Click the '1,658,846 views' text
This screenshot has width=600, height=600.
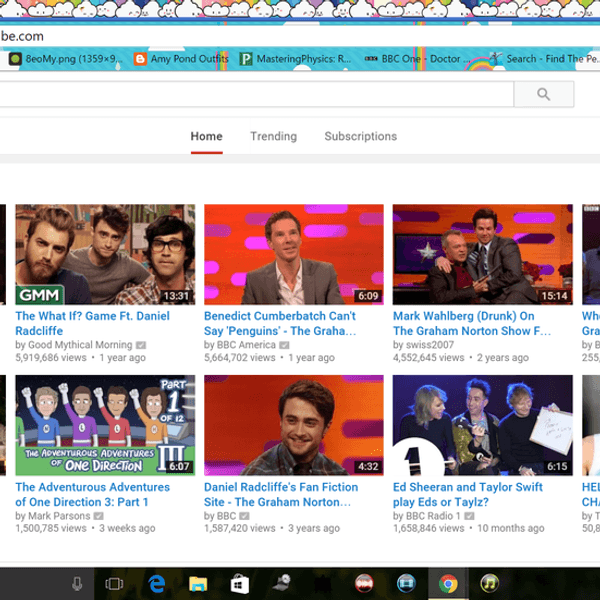pyautogui.click(x=429, y=528)
